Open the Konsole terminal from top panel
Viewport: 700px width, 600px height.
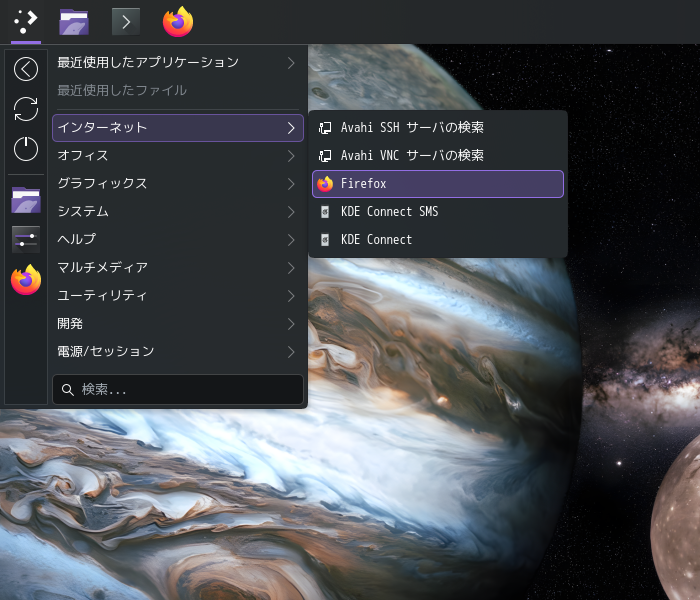(x=126, y=21)
